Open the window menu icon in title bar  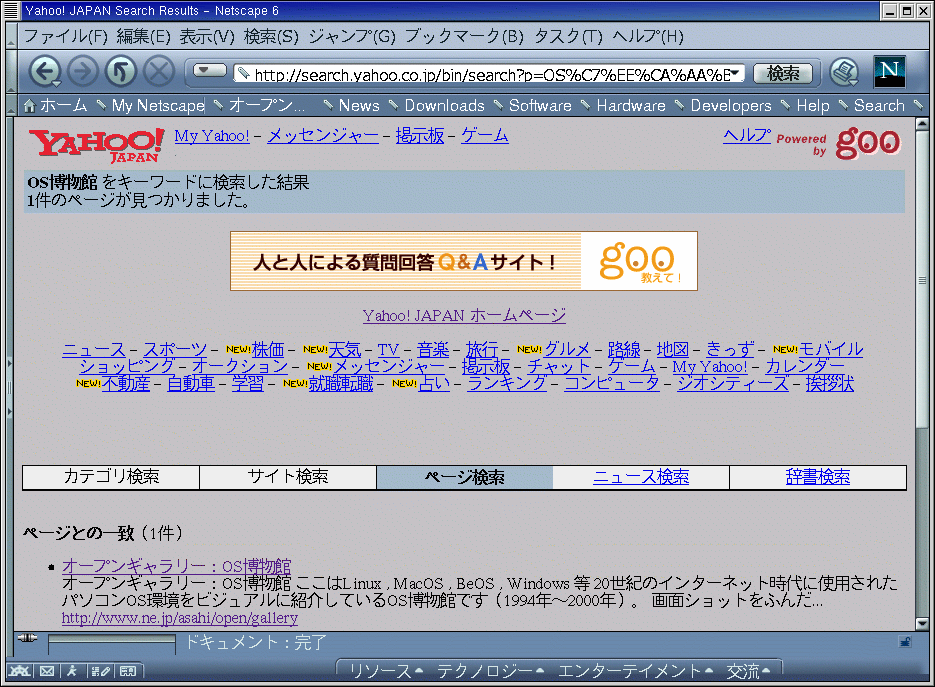(x=11, y=11)
